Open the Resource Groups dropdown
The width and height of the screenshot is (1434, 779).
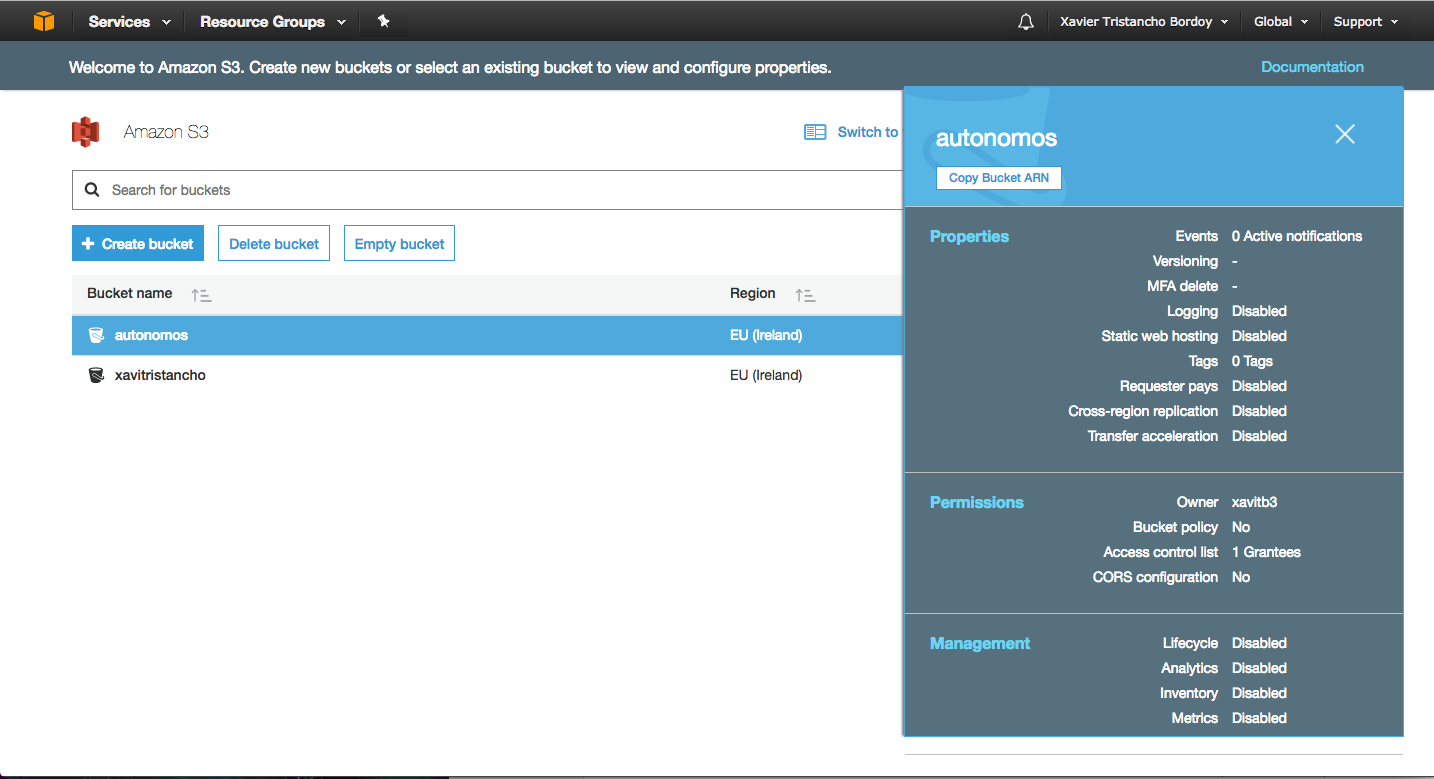pos(273,21)
